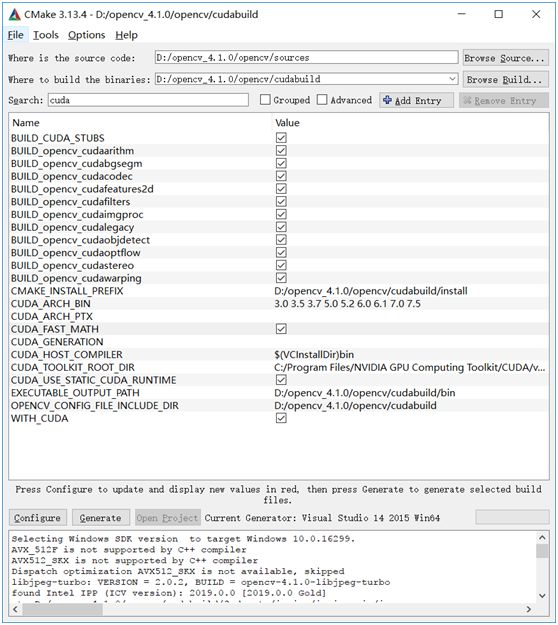This screenshot has height=625, width=558.
Task: Select the CUDA_ARCH_PTX row name
Action: click(x=52, y=316)
